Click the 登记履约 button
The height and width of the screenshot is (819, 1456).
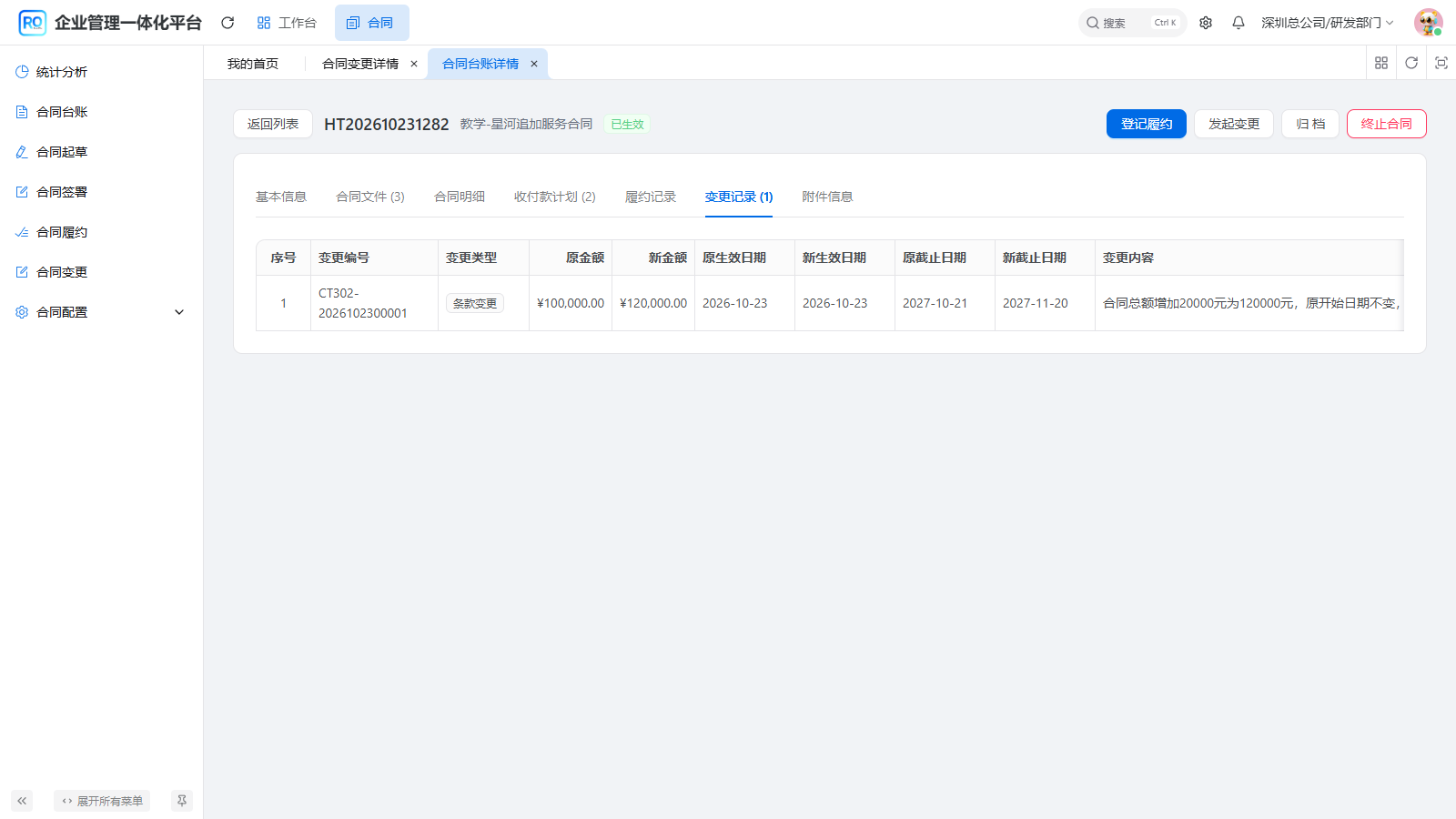1147,124
